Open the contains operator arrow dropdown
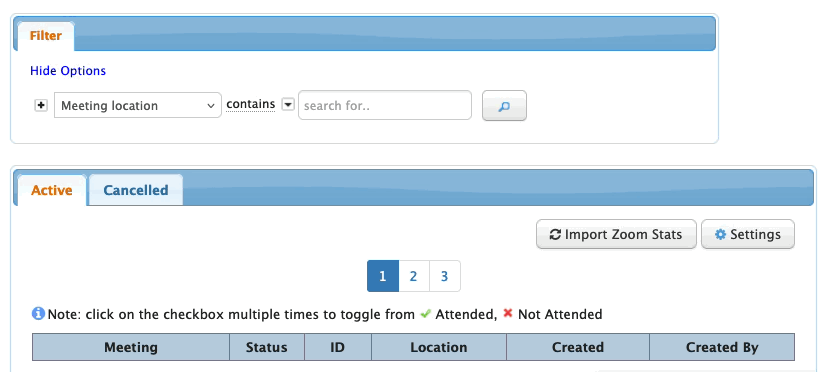The width and height of the screenshot is (830, 372). coord(287,104)
